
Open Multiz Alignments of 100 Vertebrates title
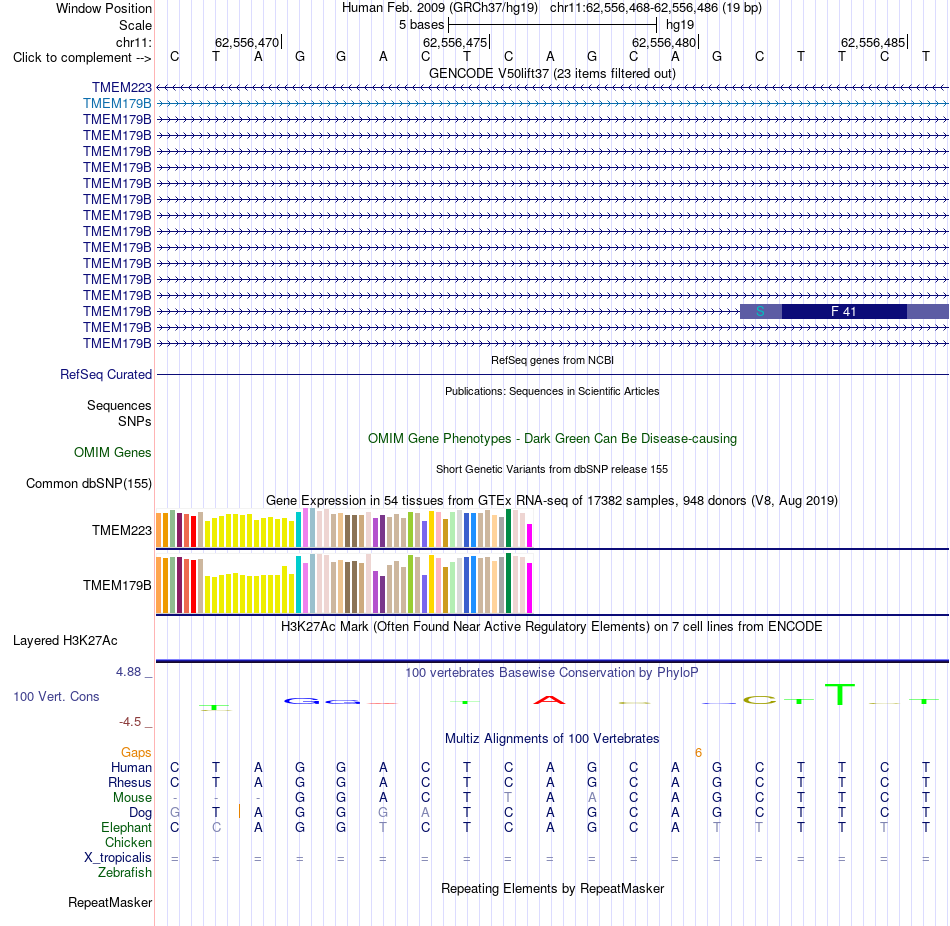552,739
